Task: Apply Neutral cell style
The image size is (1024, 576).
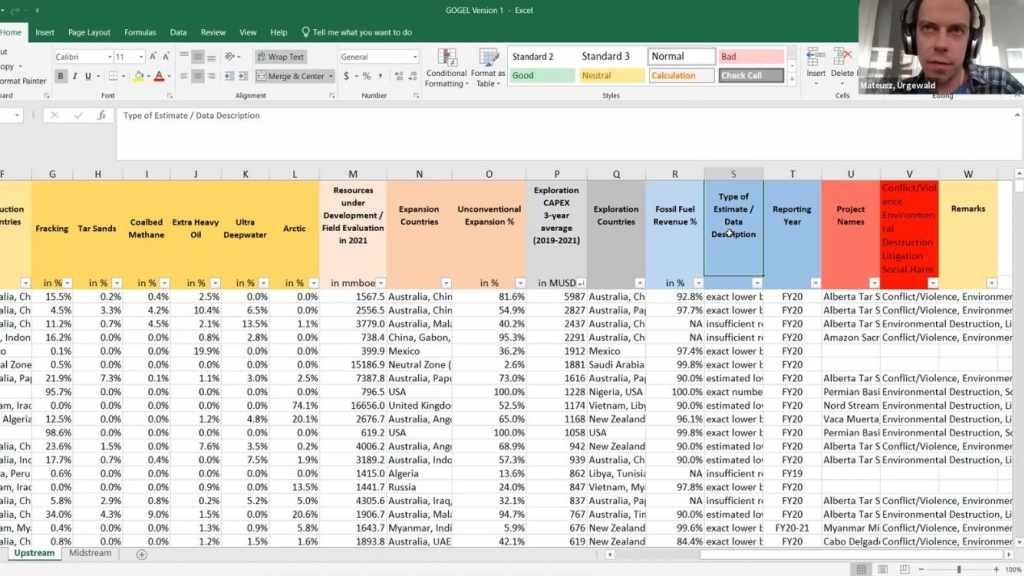Action: (x=611, y=76)
